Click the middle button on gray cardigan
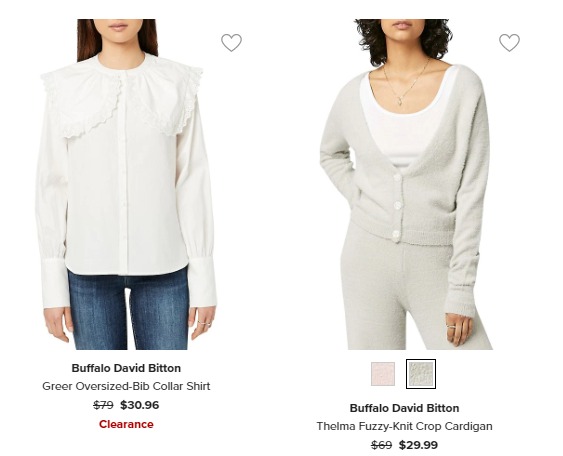The height and width of the screenshot is (456, 563). click(397, 205)
